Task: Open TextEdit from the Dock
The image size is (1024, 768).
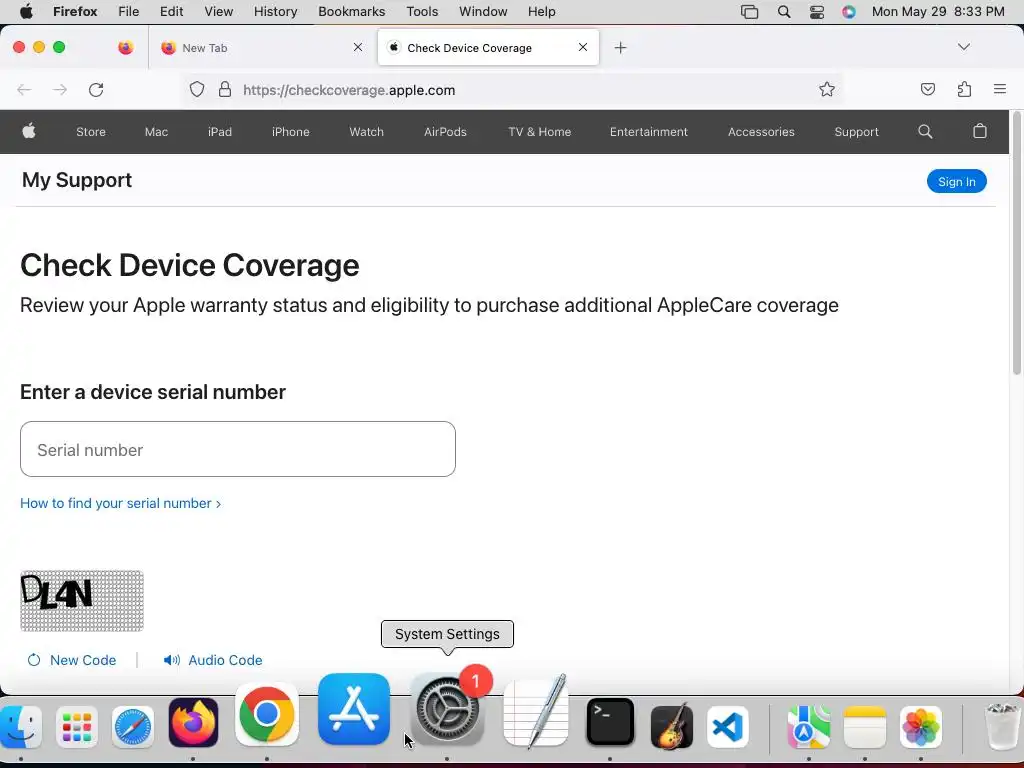Action: (536, 713)
